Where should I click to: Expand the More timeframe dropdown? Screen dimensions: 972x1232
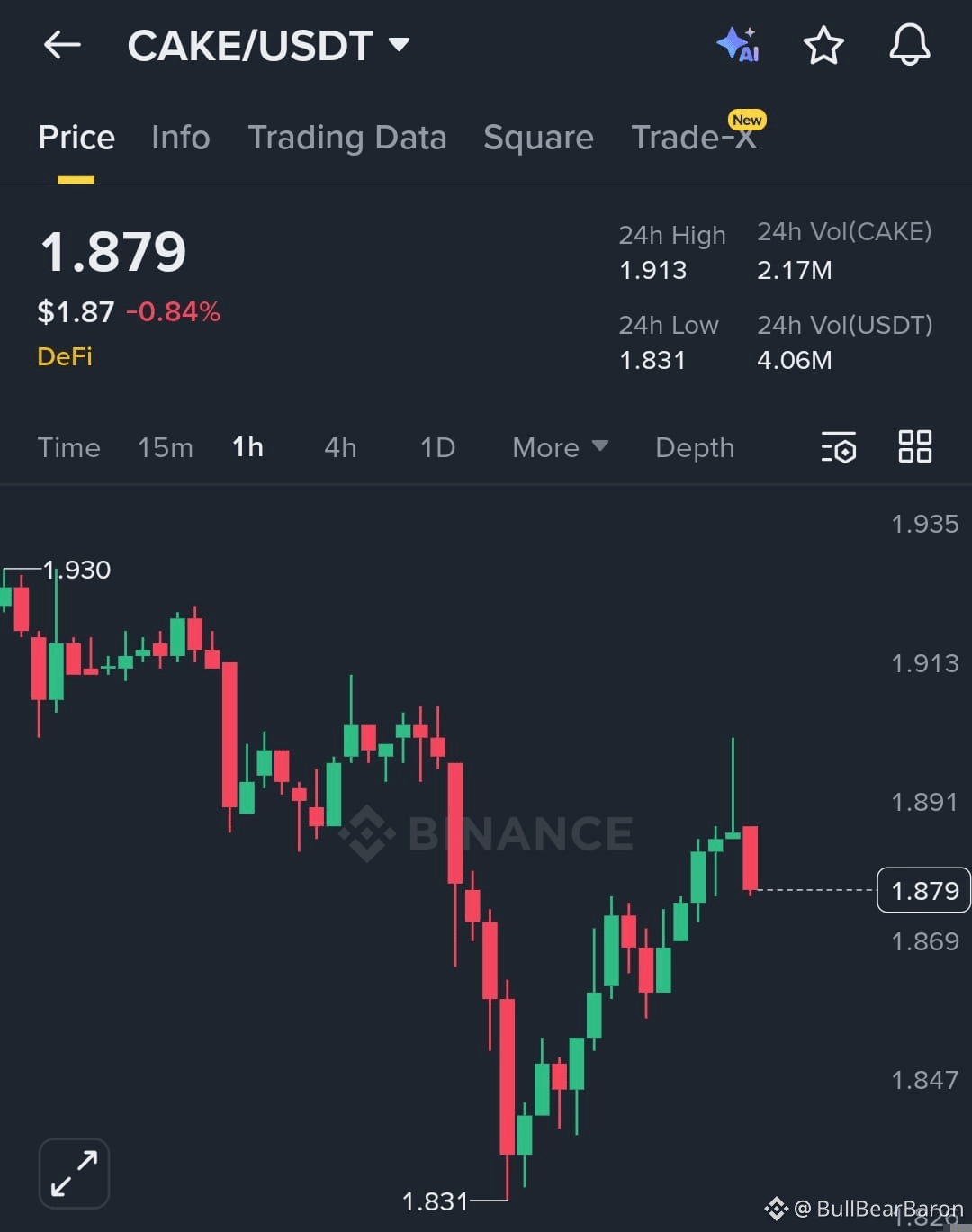[x=559, y=447]
